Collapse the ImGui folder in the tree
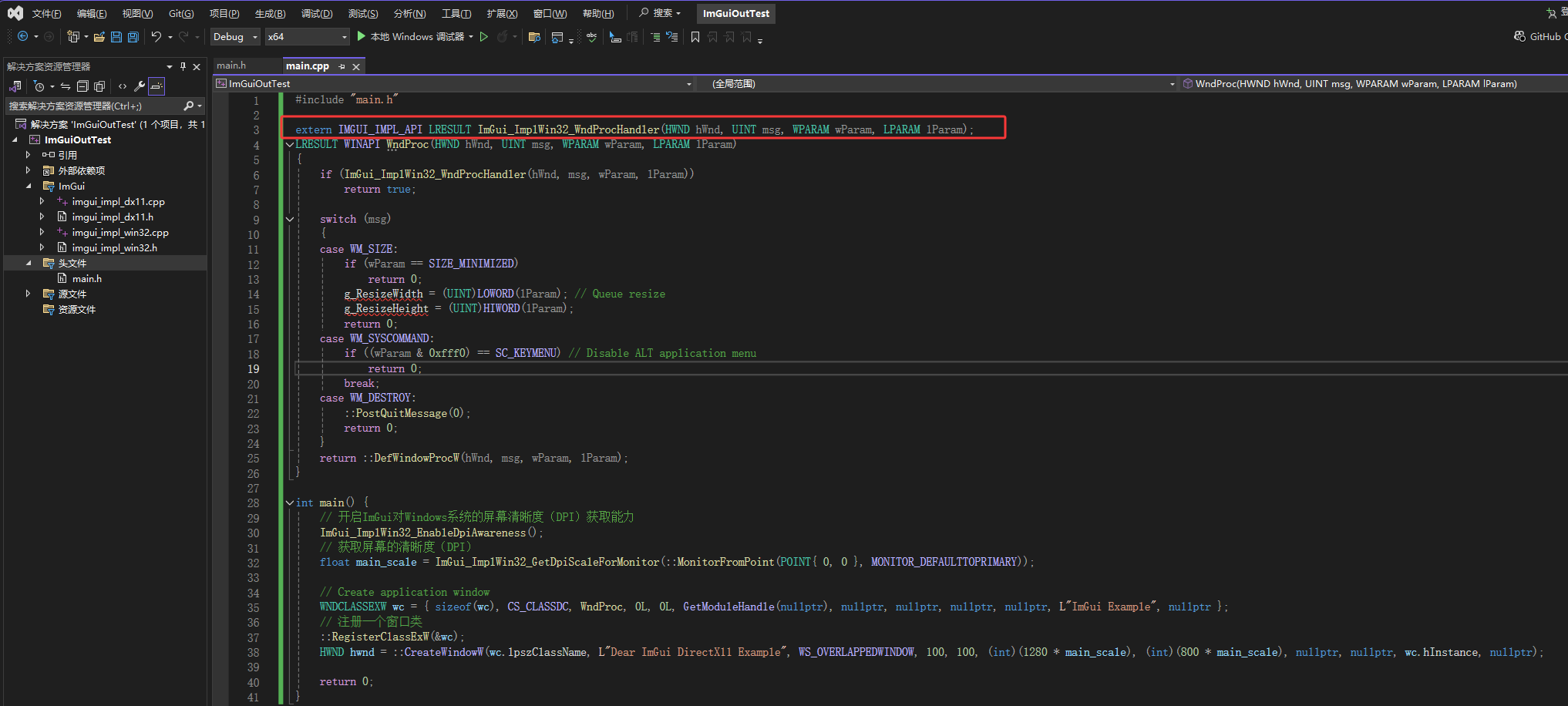The width and height of the screenshot is (1568, 706). tap(29, 186)
